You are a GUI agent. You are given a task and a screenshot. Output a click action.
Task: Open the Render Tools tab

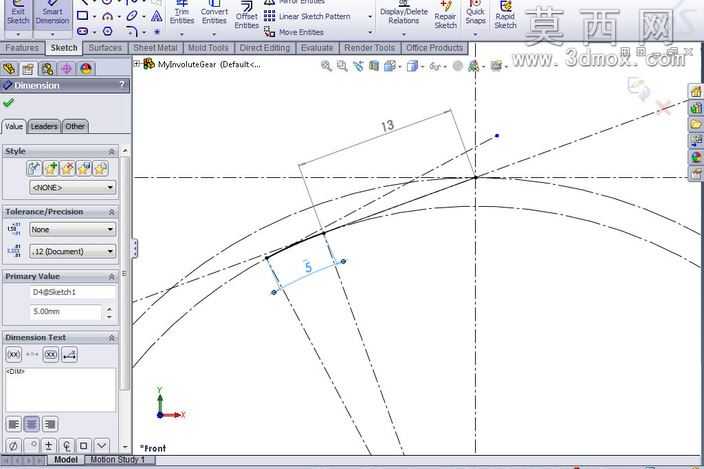point(370,48)
